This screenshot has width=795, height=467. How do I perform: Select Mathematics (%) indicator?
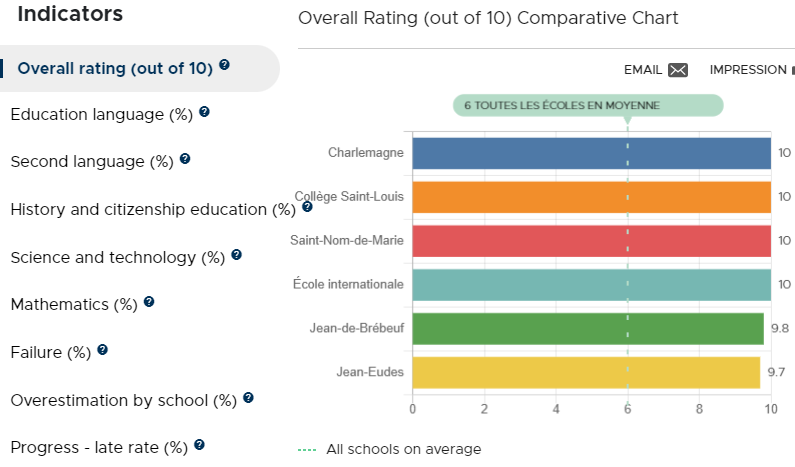pos(74,305)
